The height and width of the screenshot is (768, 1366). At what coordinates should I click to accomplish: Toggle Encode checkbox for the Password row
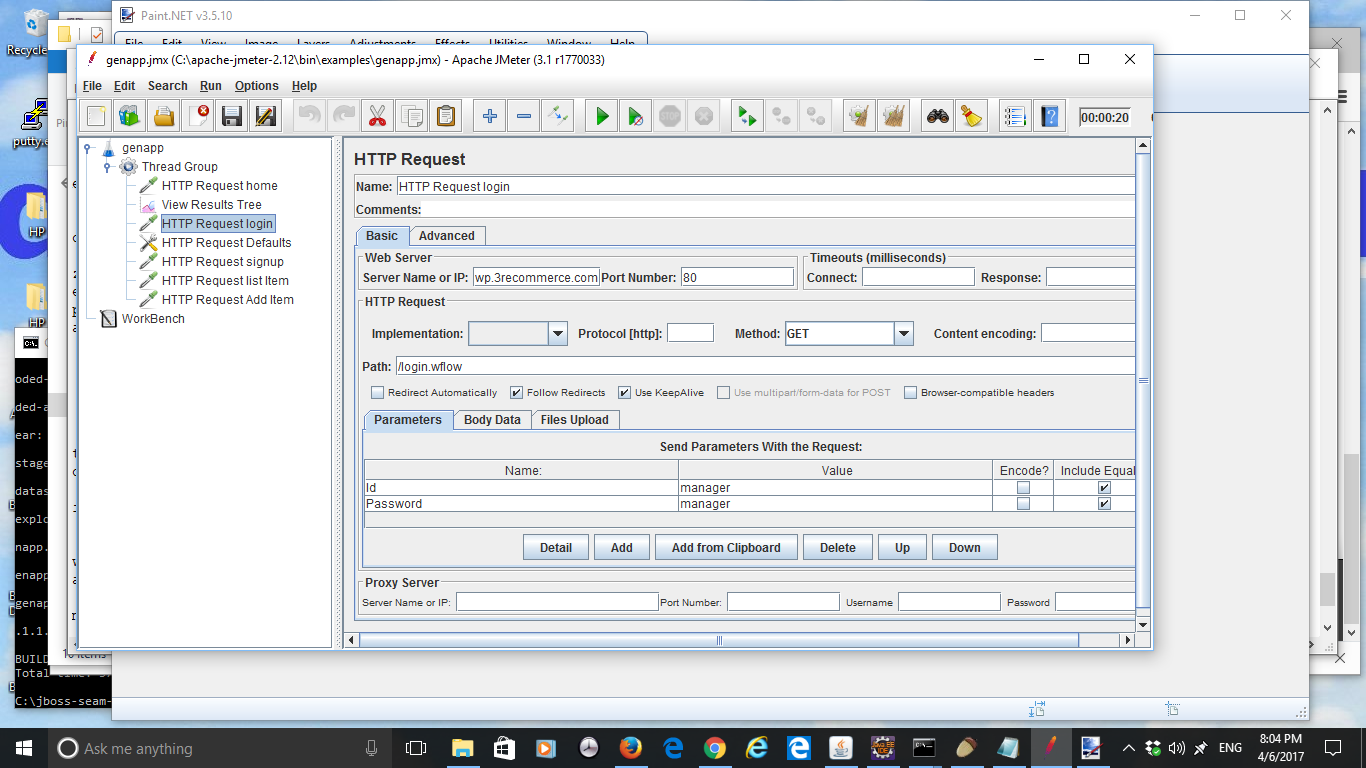coord(1023,504)
